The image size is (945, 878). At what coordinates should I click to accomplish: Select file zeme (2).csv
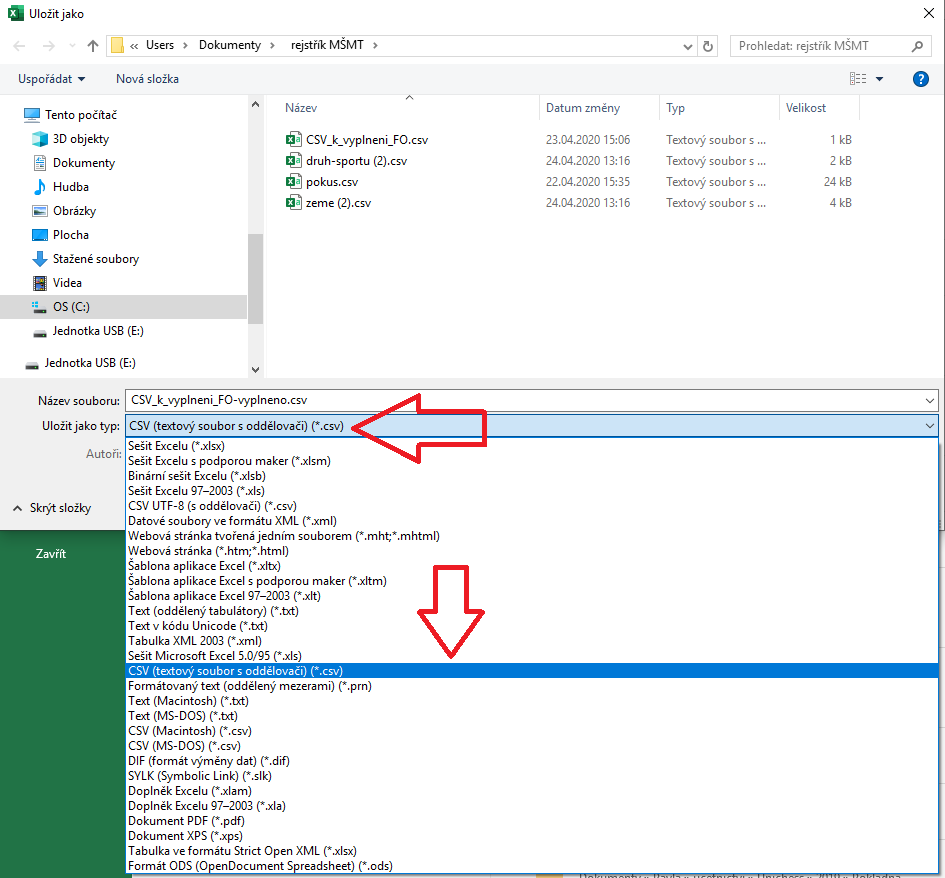[338, 203]
